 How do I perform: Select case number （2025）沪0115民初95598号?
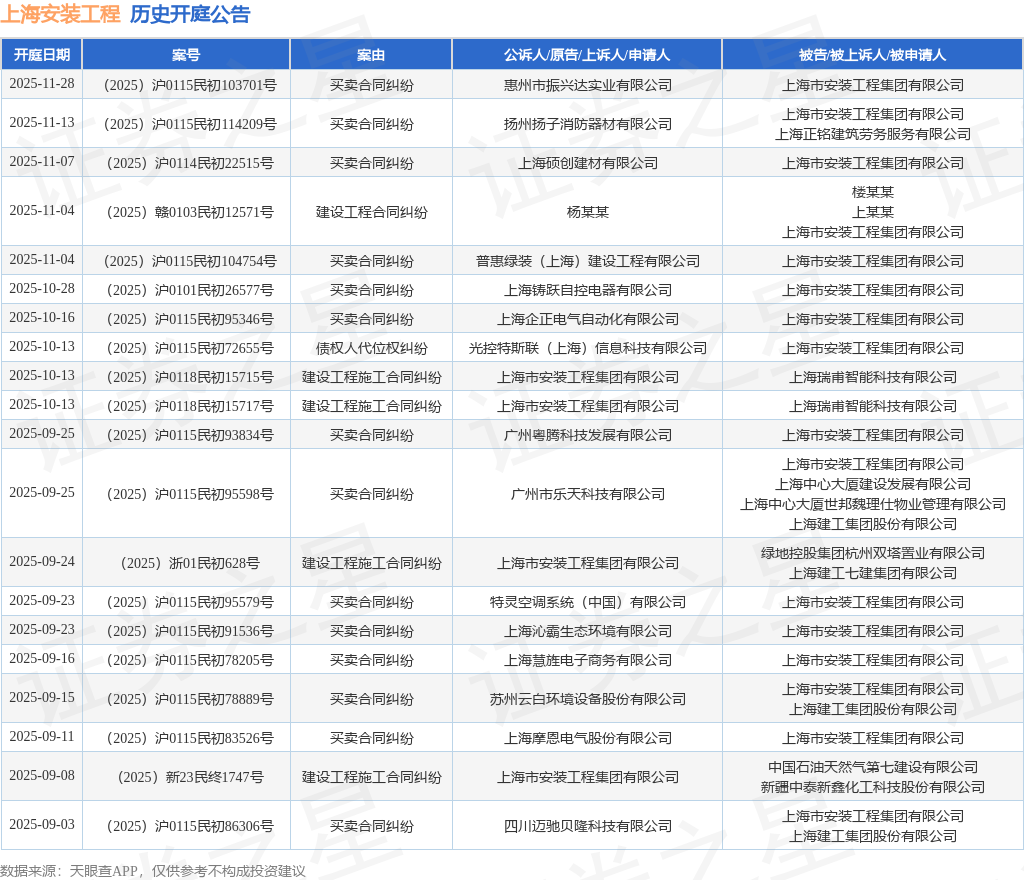pos(186,494)
